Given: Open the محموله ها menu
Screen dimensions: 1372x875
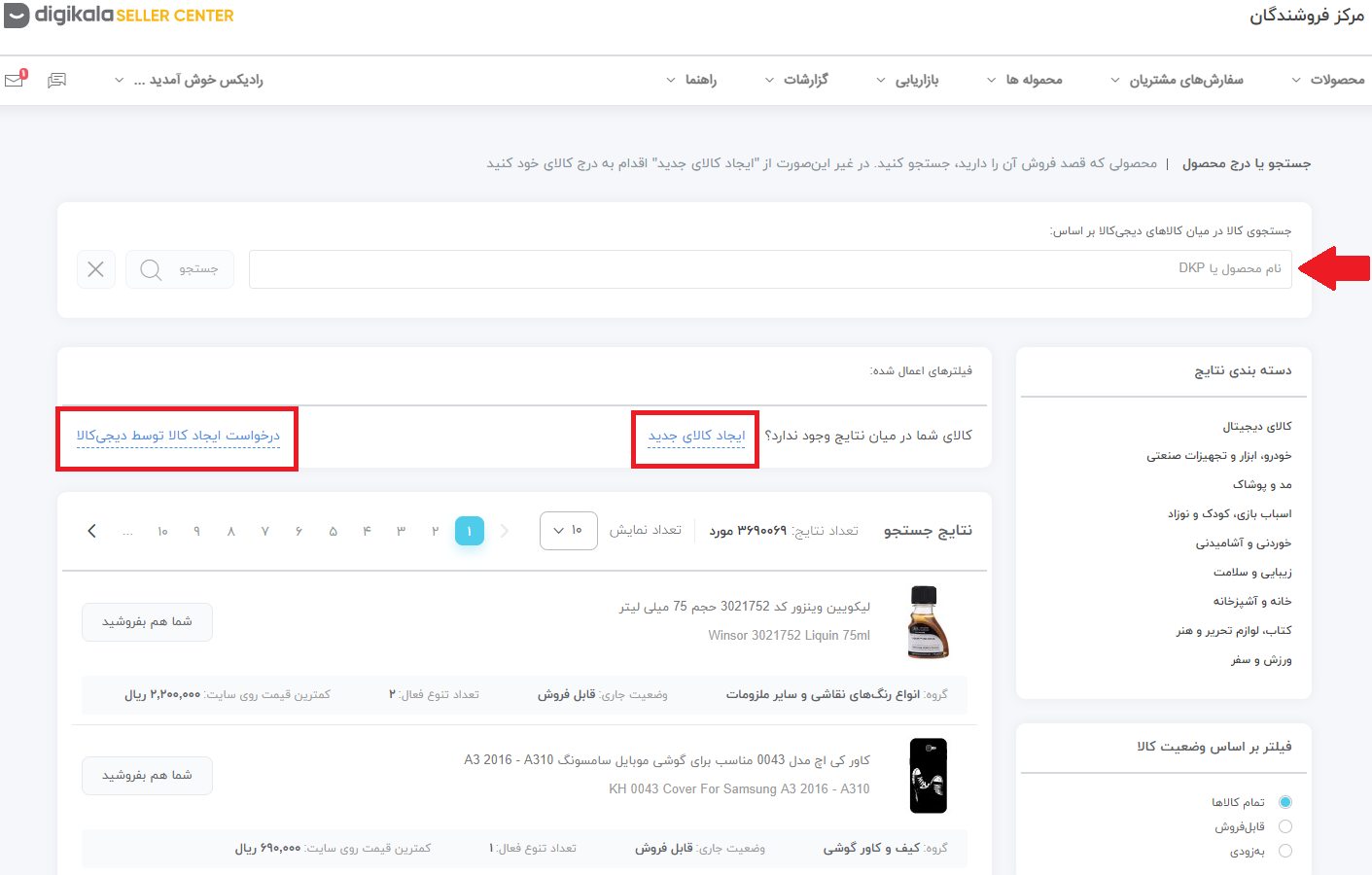Looking at the screenshot, I should click(1025, 80).
